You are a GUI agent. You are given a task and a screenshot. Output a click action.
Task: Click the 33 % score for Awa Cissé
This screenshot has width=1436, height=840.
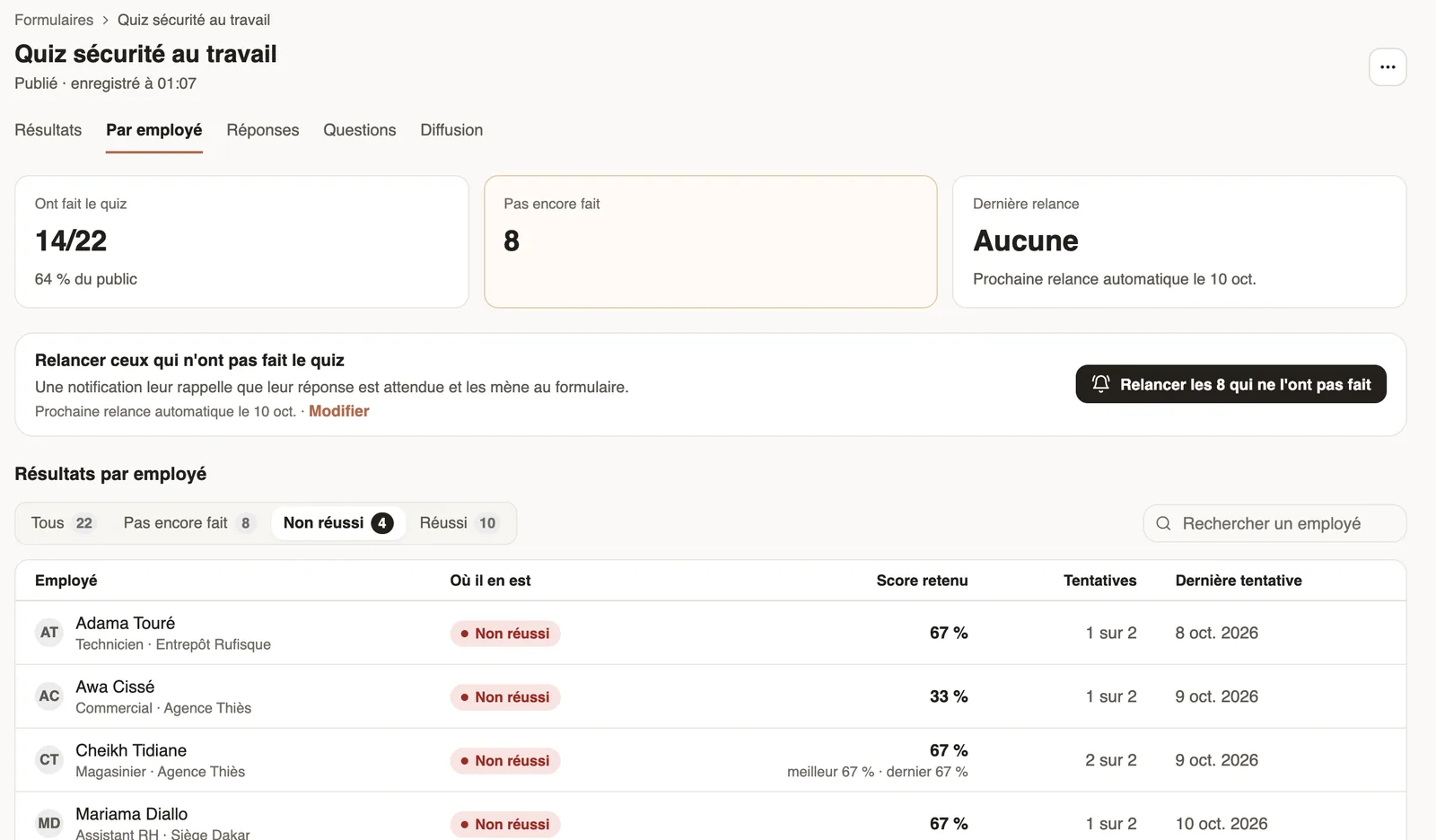(949, 696)
